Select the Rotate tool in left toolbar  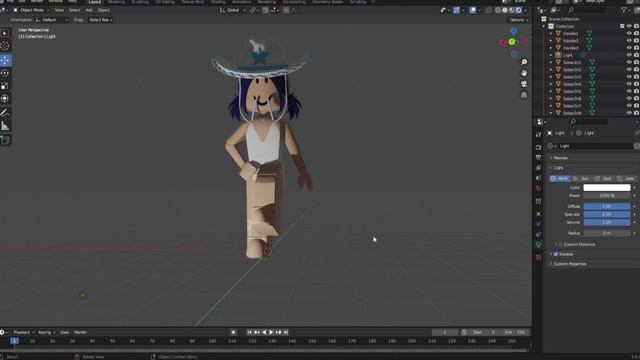pos(5,73)
